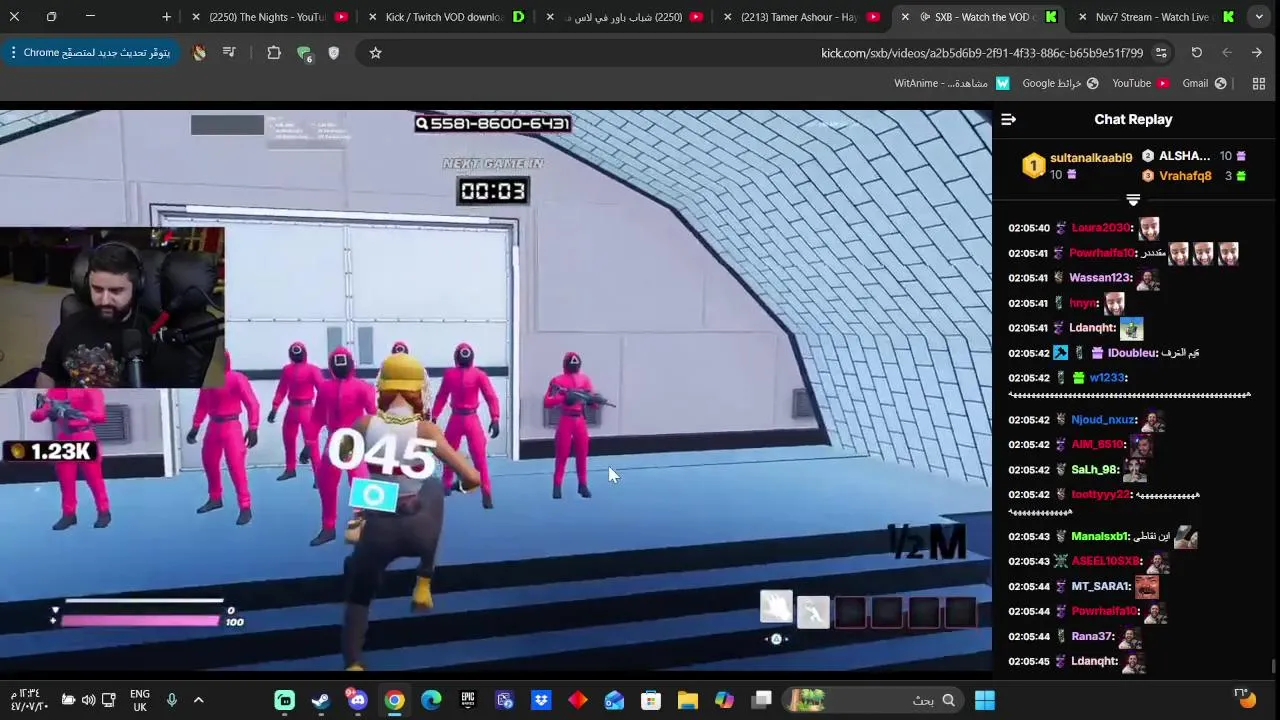Image resolution: width=1280 pixels, height=720 pixels.
Task: Open Copilot from the taskbar
Action: (724, 700)
